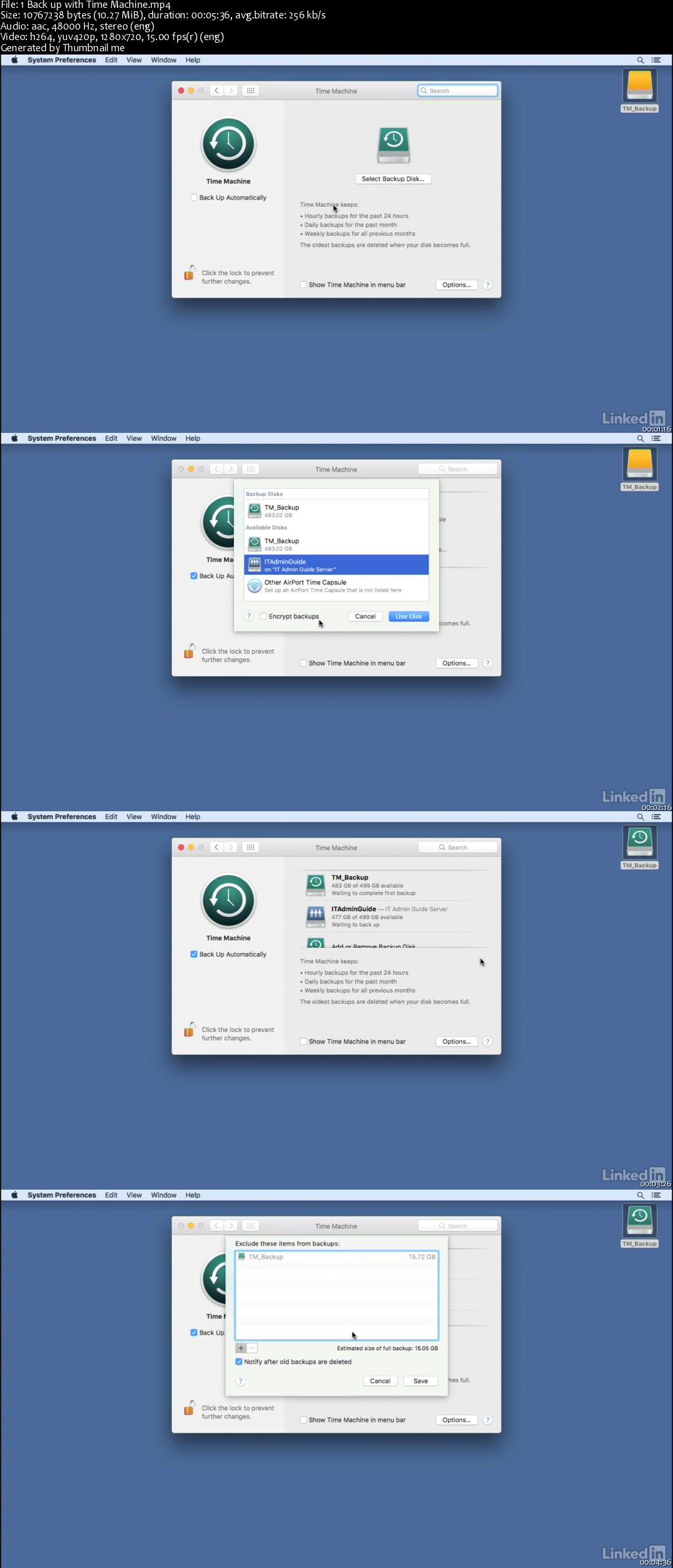This screenshot has height=1568, width=673.
Task: Select TM_Backup under Backup Disks in the disk sheet
Action: 336,510
